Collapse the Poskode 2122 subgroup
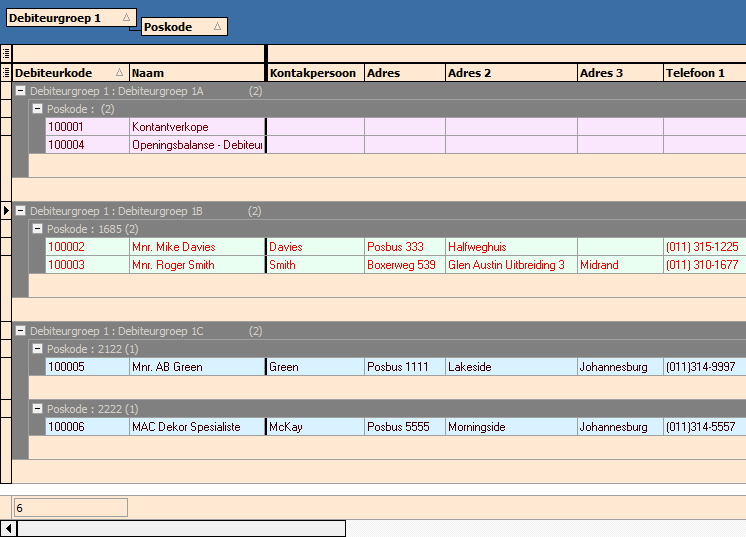 (x=37, y=349)
